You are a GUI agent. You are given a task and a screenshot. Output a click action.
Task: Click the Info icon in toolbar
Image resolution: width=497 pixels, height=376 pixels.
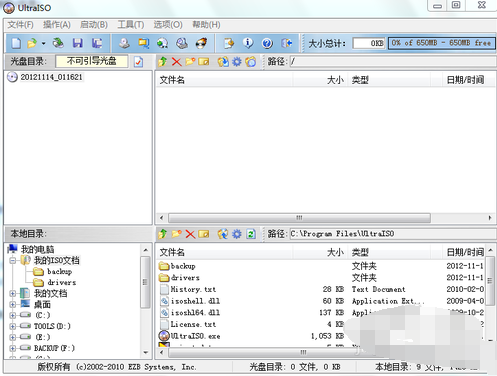coord(248,43)
